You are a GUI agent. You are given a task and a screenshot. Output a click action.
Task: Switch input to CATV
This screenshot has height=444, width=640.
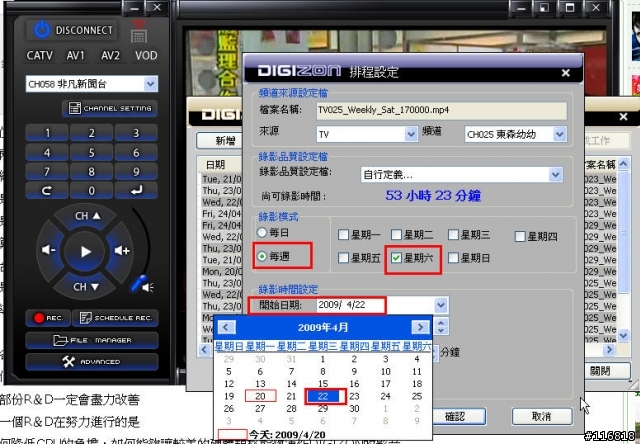point(40,56)
